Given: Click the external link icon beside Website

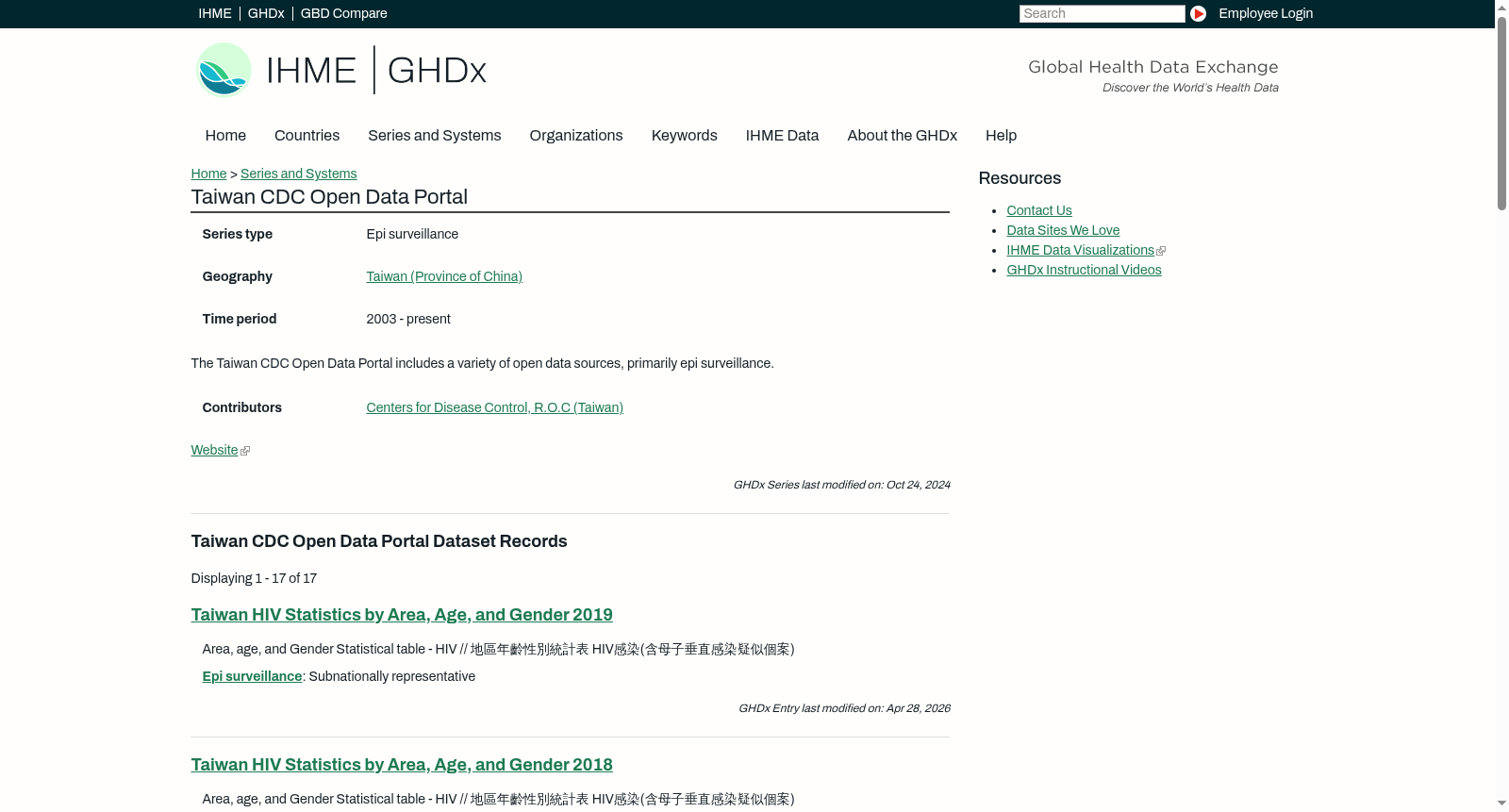Looking at the screenshot, I should tap(245, 451).
